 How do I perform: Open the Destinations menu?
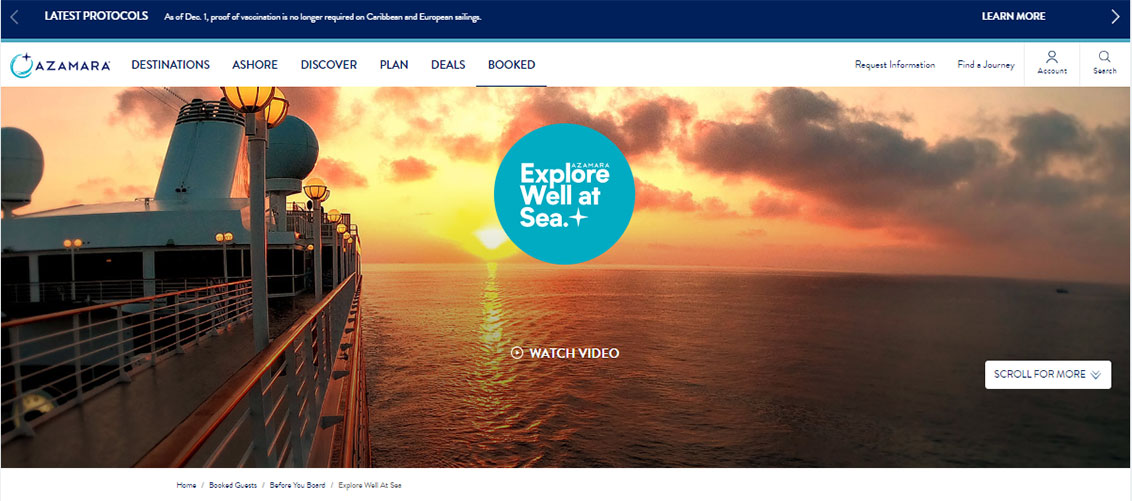click(170, 65)
